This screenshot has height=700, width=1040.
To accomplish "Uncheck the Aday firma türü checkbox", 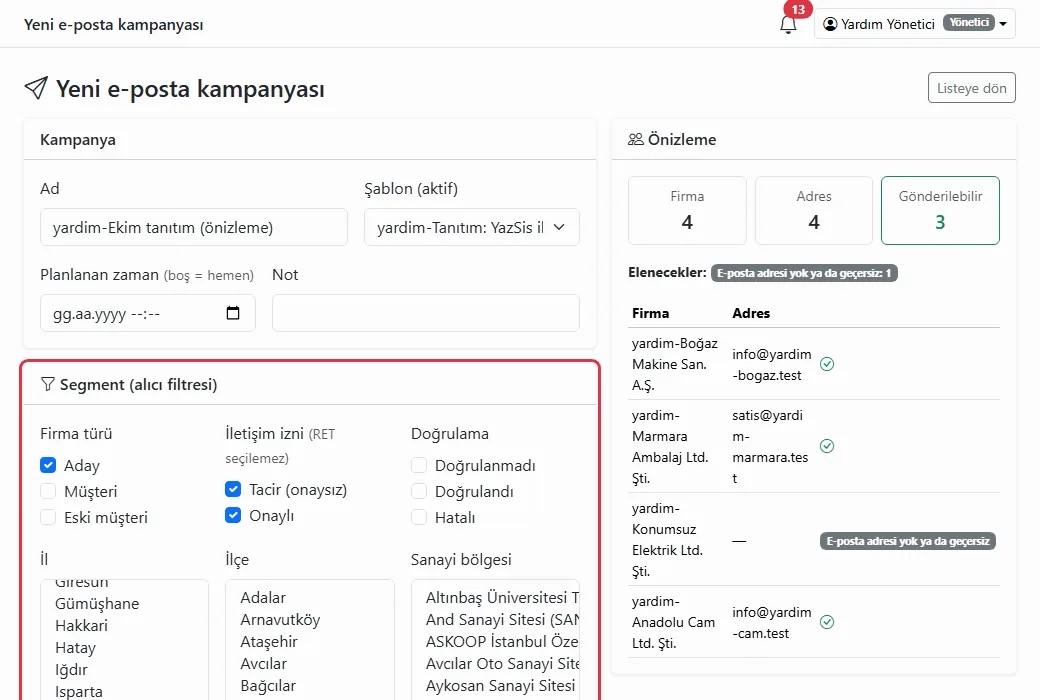I will click(x=48, y=465).
